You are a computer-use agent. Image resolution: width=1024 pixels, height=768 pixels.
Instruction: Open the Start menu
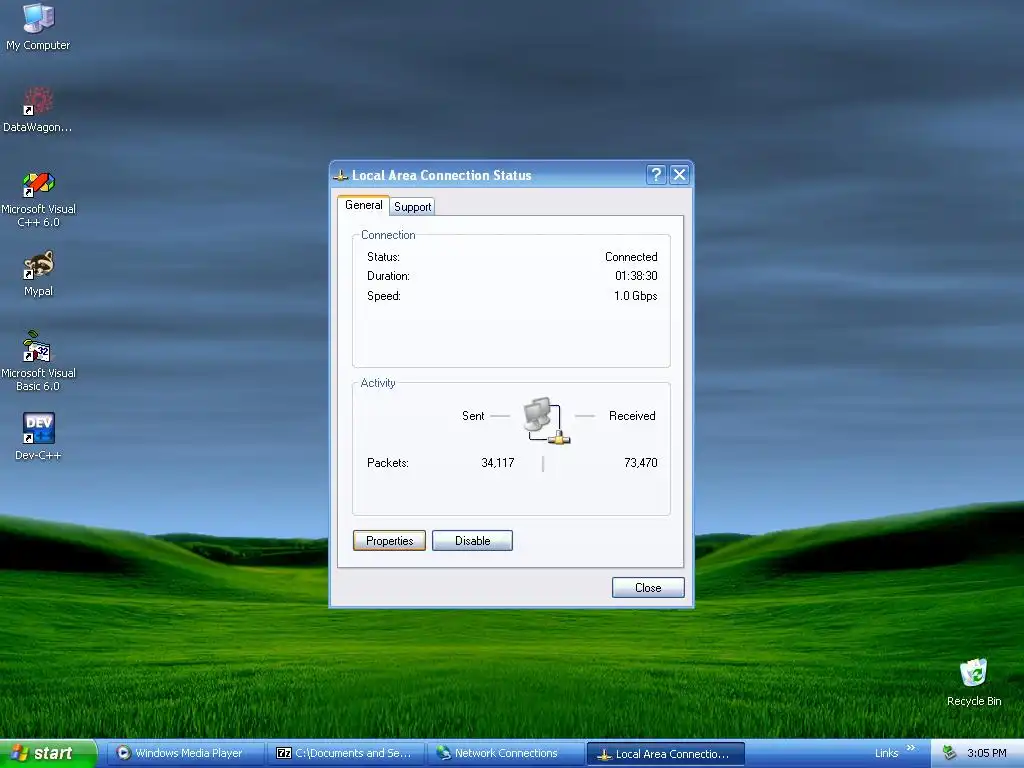coord(48,753)
